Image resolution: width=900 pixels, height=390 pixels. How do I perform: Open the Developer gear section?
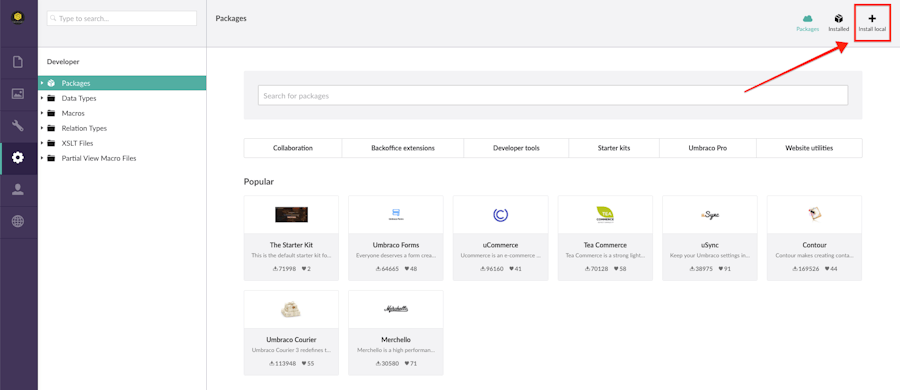coord(18,158)
